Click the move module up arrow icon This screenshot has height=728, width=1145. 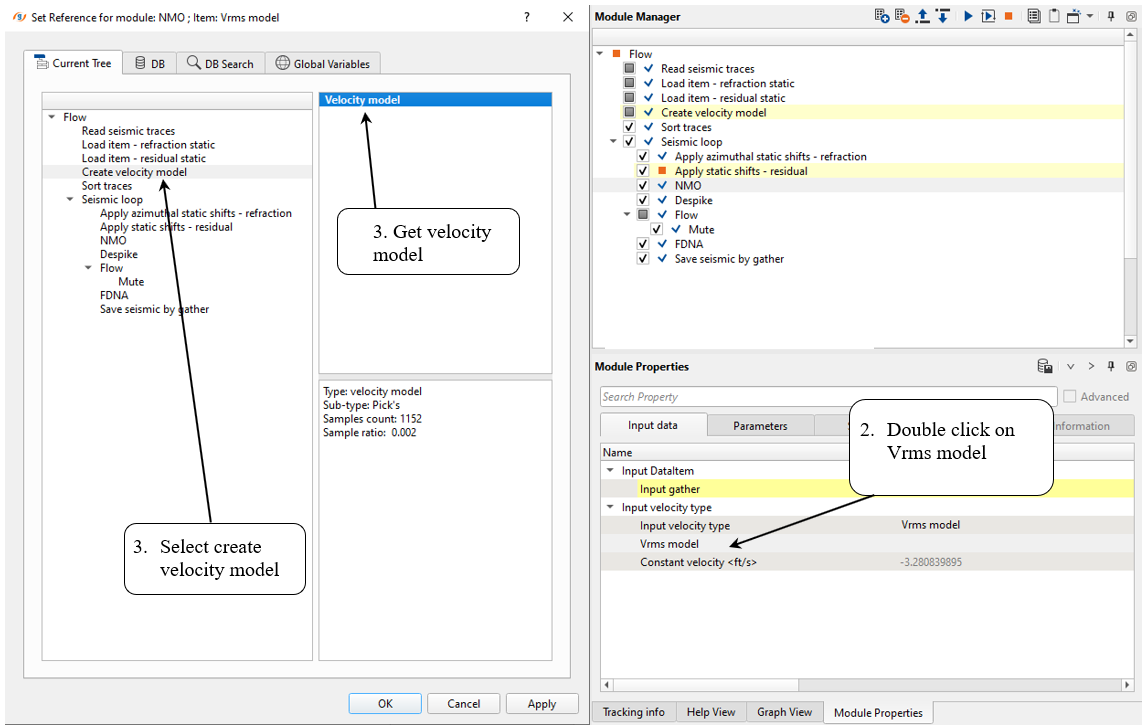(923, 16)
